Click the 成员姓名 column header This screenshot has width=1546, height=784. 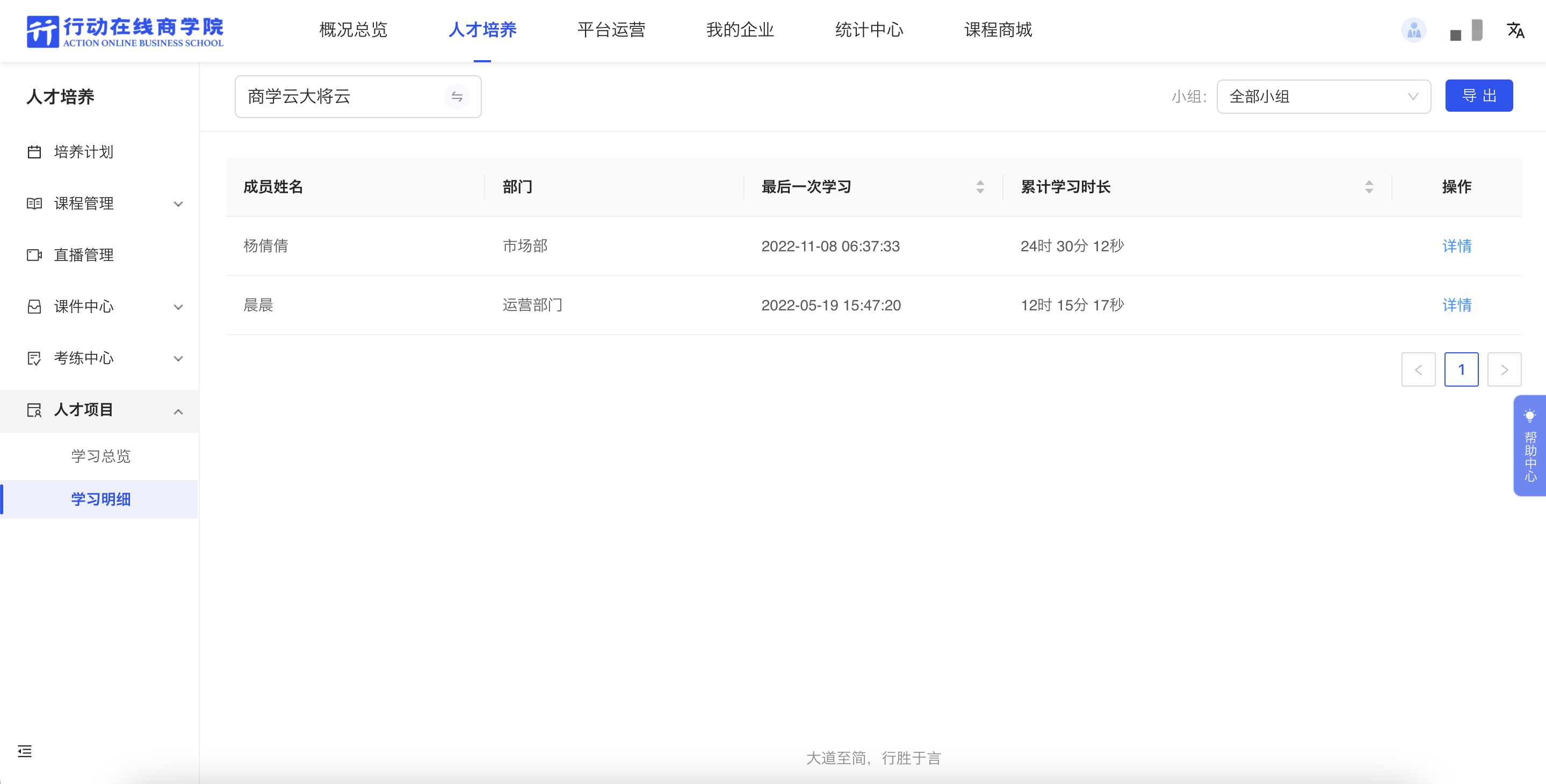tap(273, 186)
